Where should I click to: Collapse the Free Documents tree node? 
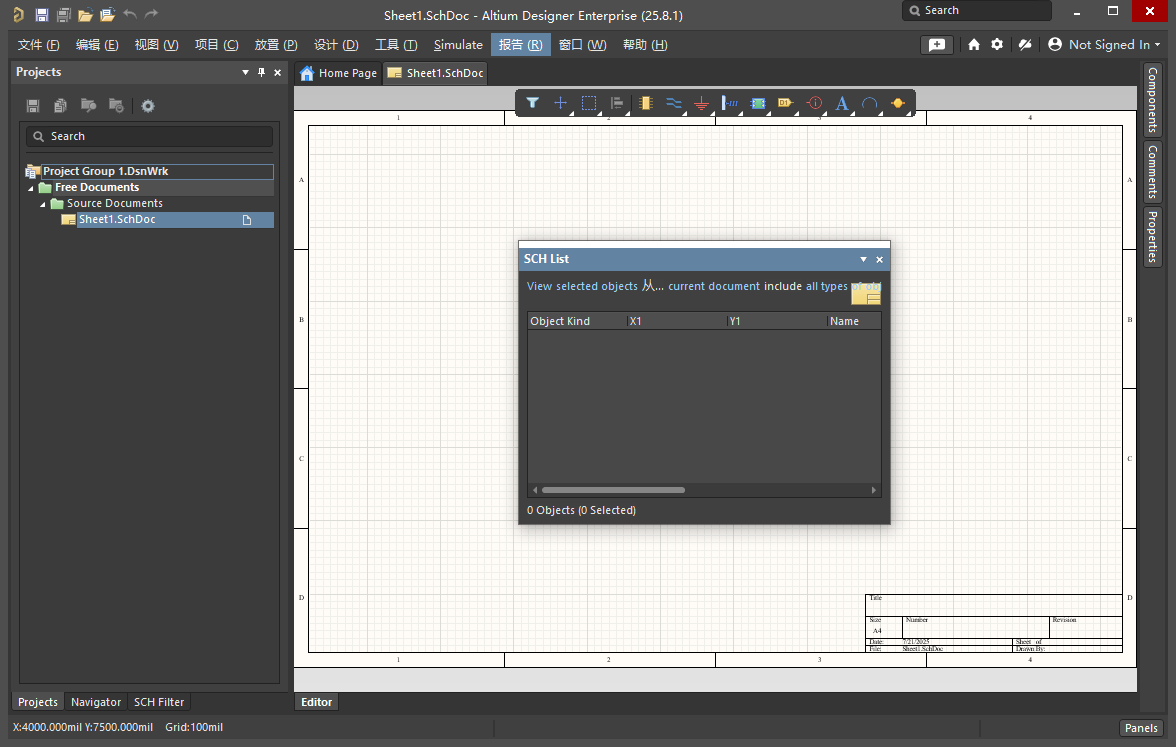click(x=31, y=188)
